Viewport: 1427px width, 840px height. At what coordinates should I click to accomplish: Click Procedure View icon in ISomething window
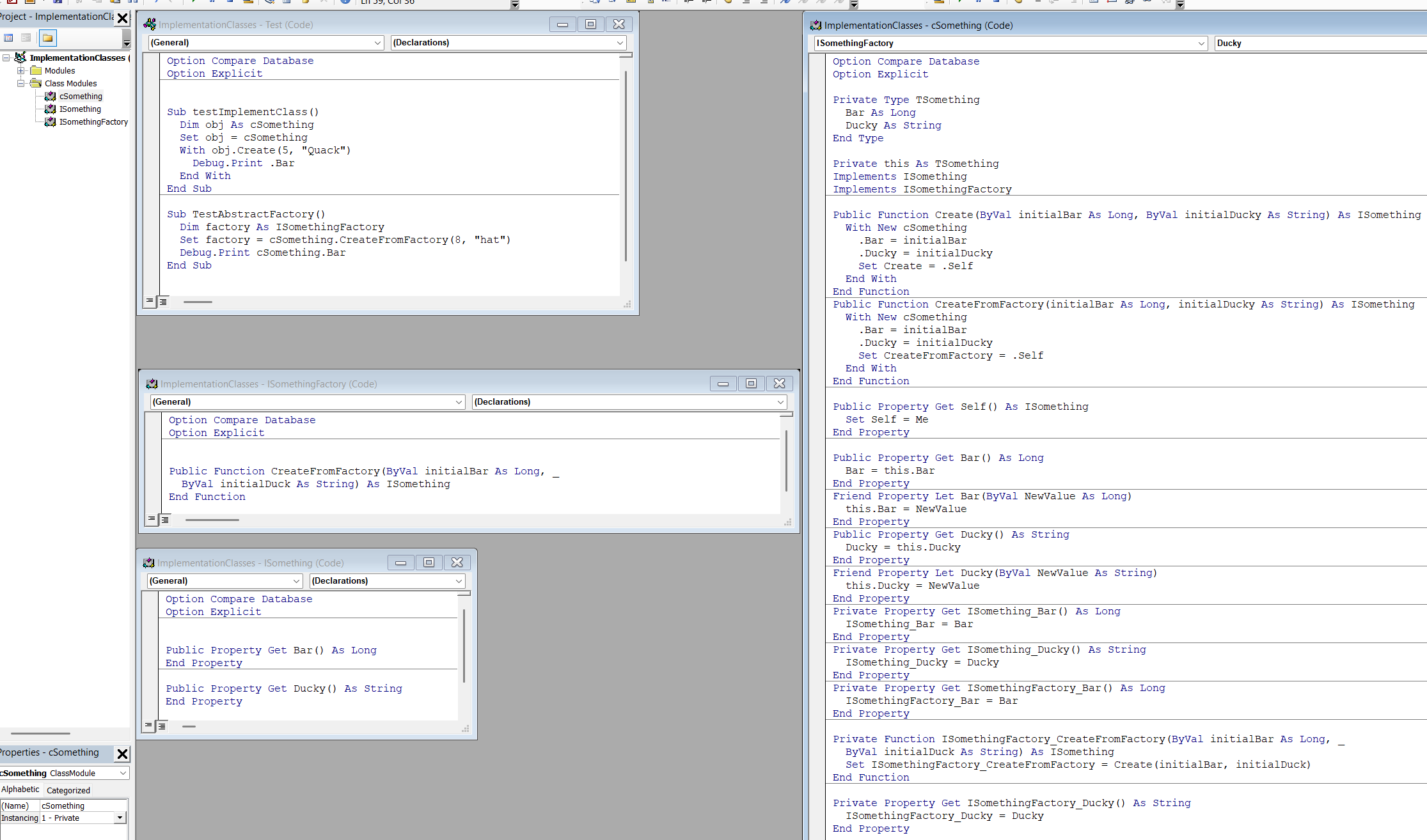[x=148, y=726]
